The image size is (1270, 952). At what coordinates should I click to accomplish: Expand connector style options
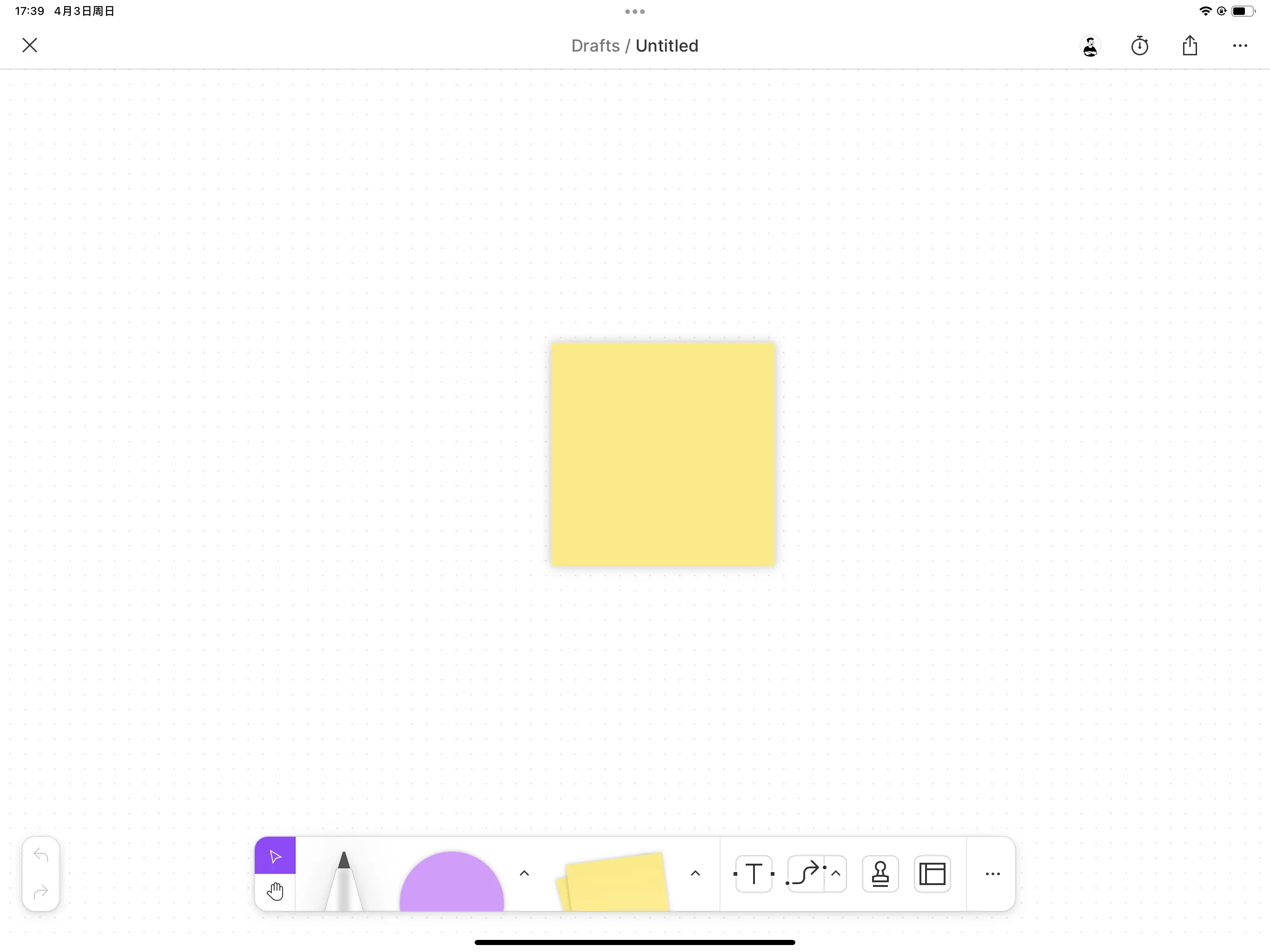[x=836, y=873]
